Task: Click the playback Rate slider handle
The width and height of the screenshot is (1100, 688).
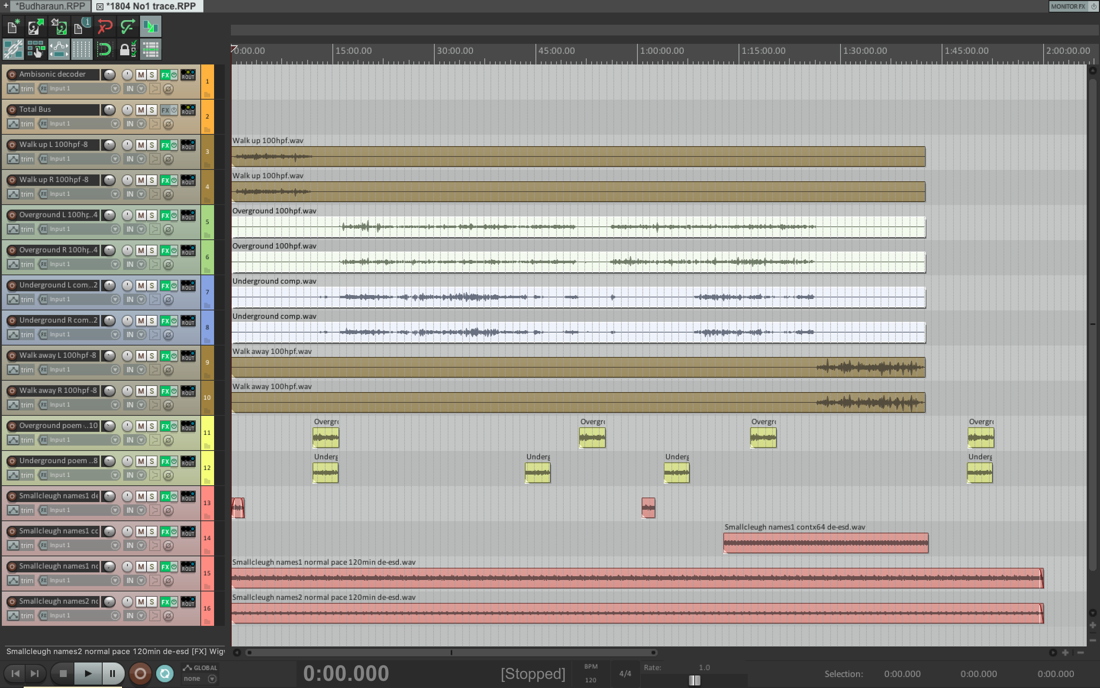Action: coord(694,680)
